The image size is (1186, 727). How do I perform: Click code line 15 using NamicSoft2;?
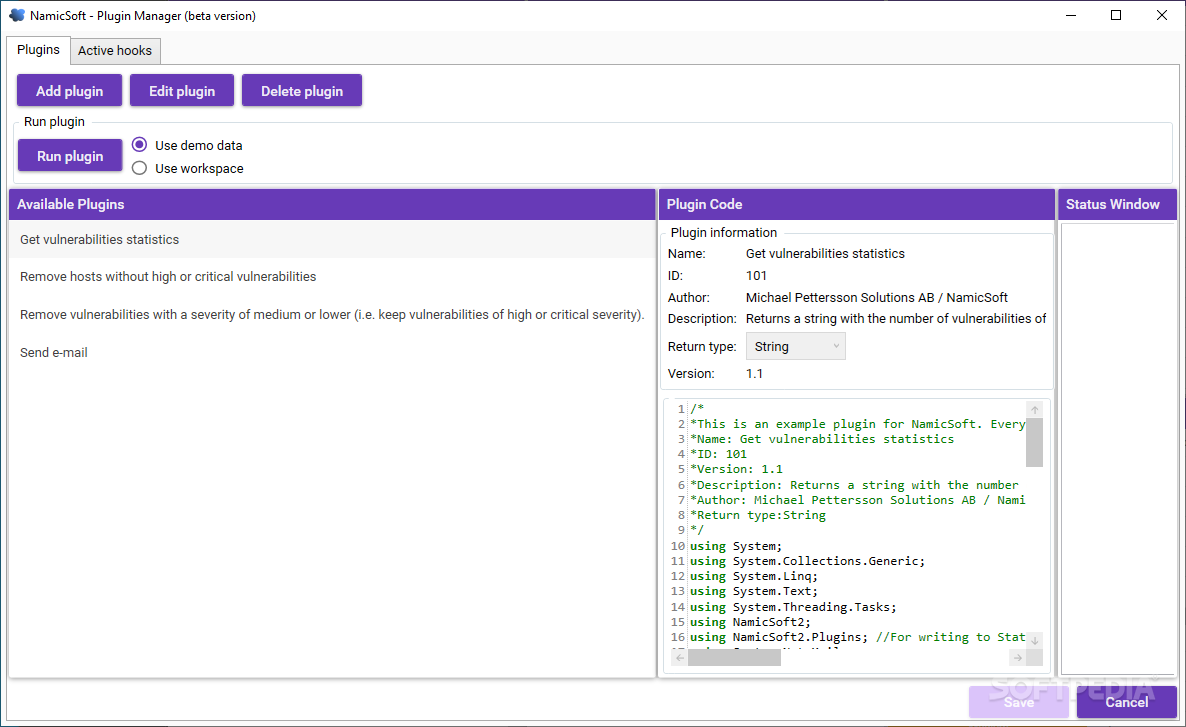(x=750, y=622)
